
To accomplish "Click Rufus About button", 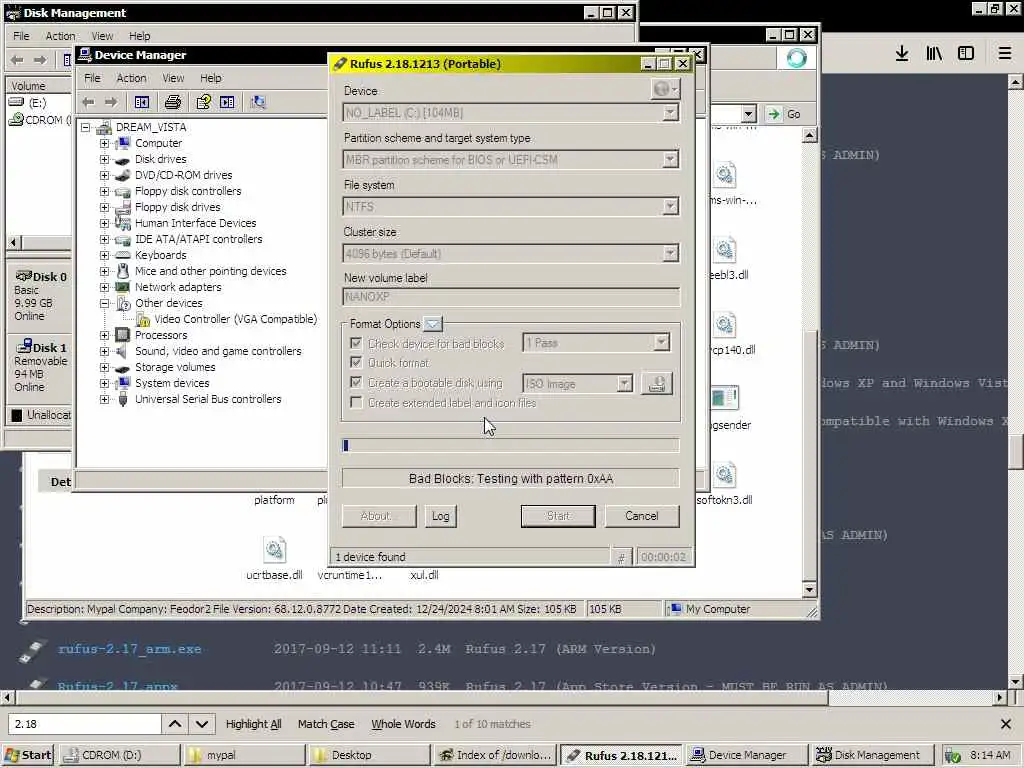I will coord(379,516).
